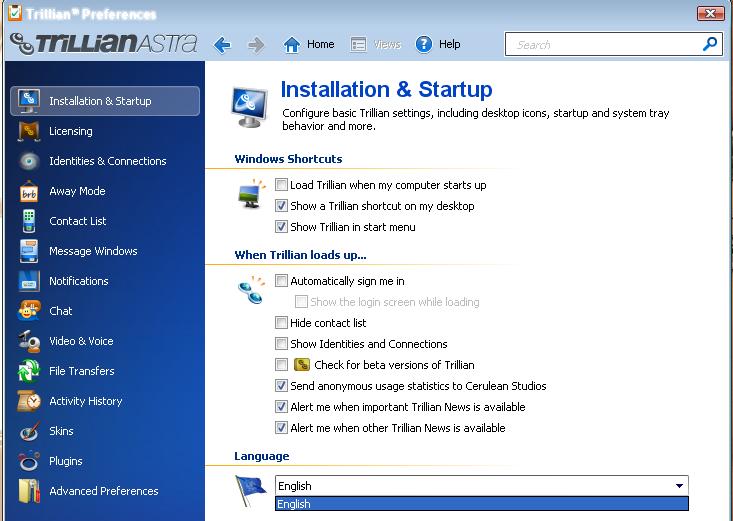
Task: Open Notifications preferences page
Action: [79, 281]
